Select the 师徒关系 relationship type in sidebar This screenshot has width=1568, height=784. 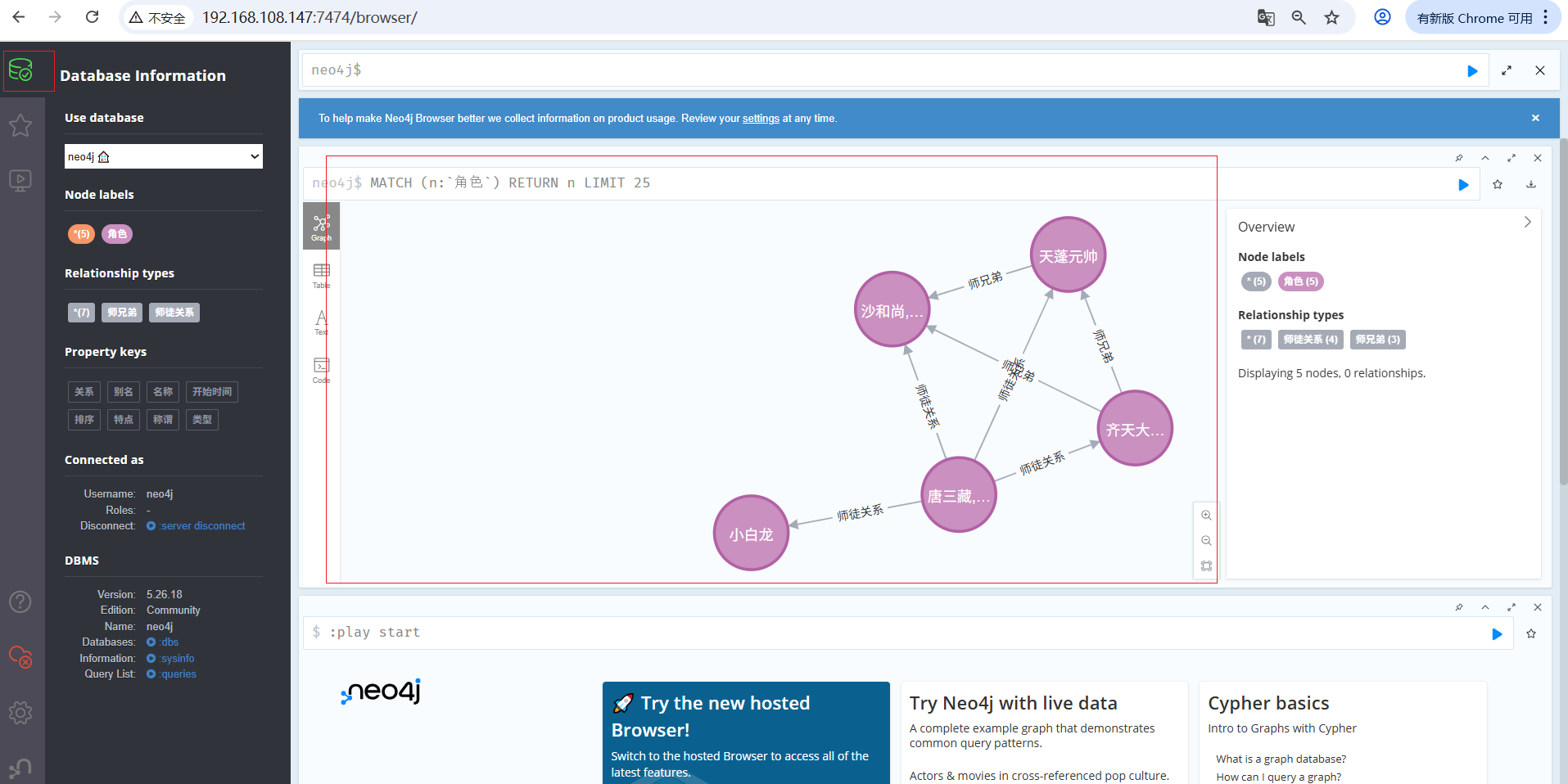(x=174, y=313)
